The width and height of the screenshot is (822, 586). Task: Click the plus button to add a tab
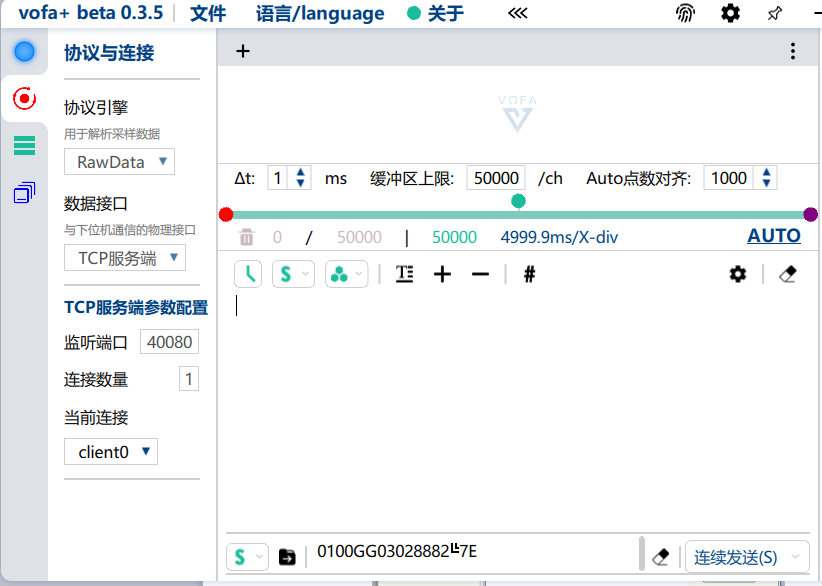tap(243, 52)
